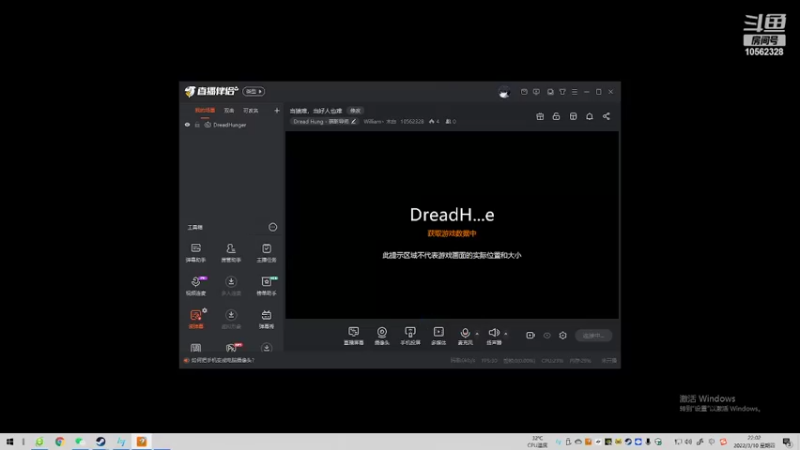Viewport: 800px width, 450px height.
Task: Open the first tool in bottom toolbox row
Action: pyautogui.click(x=196, y=348)
